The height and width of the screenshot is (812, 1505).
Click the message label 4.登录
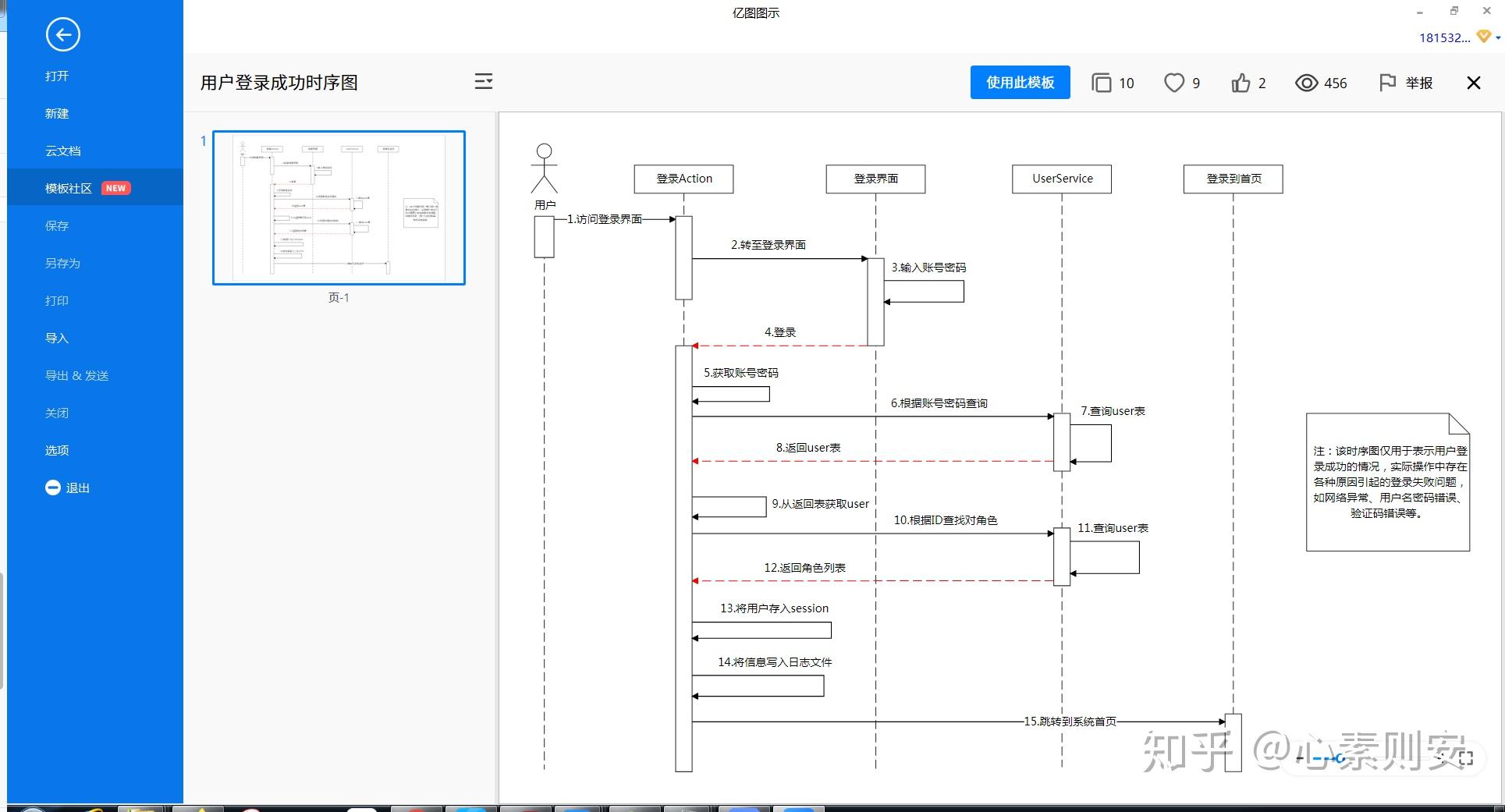coord(780,332)
